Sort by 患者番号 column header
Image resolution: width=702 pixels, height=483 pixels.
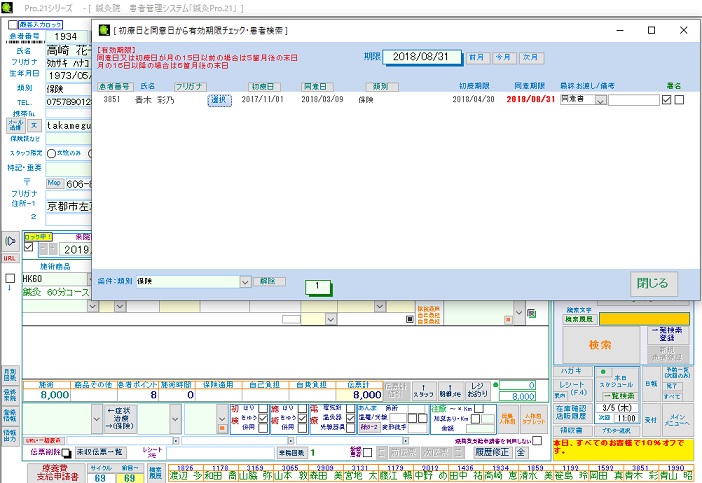pyautogui.click(x=115, y=86)
